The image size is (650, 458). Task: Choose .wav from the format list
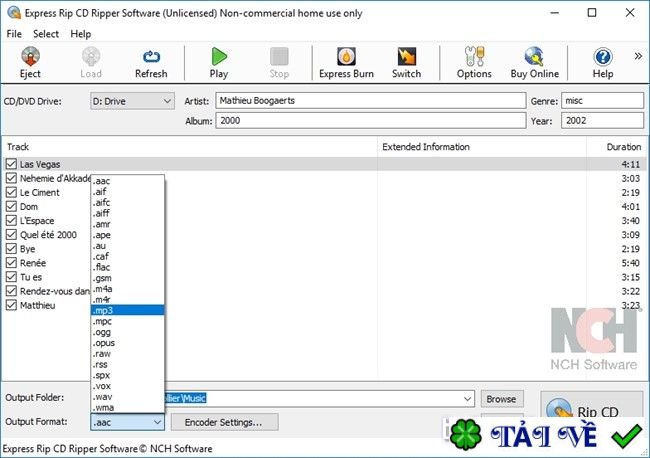[127, 397]
